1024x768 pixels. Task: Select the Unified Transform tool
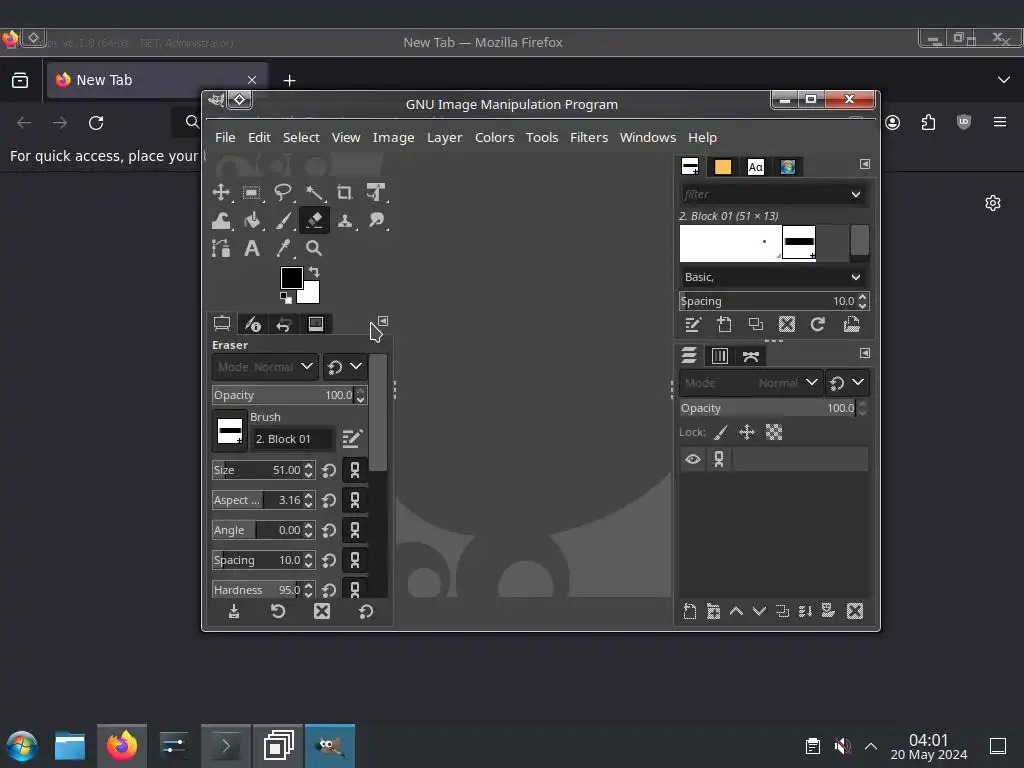pyautogui.click(x=376, y=192)
